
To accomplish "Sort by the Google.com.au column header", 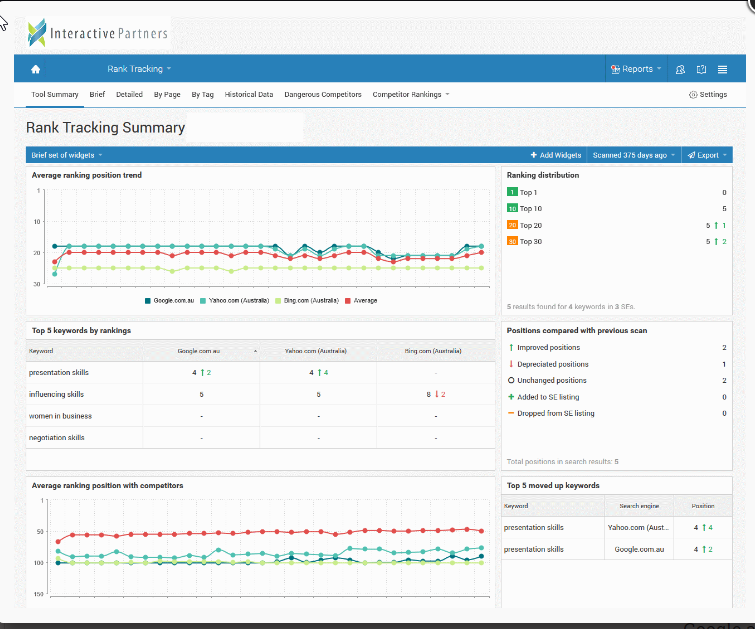I will 201,351.
